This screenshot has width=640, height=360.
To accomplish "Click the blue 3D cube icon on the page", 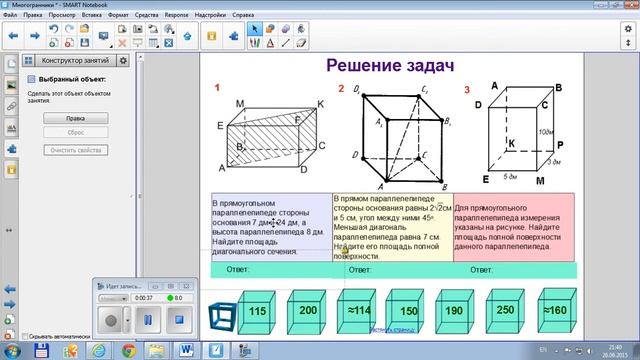I will point(222,316).
